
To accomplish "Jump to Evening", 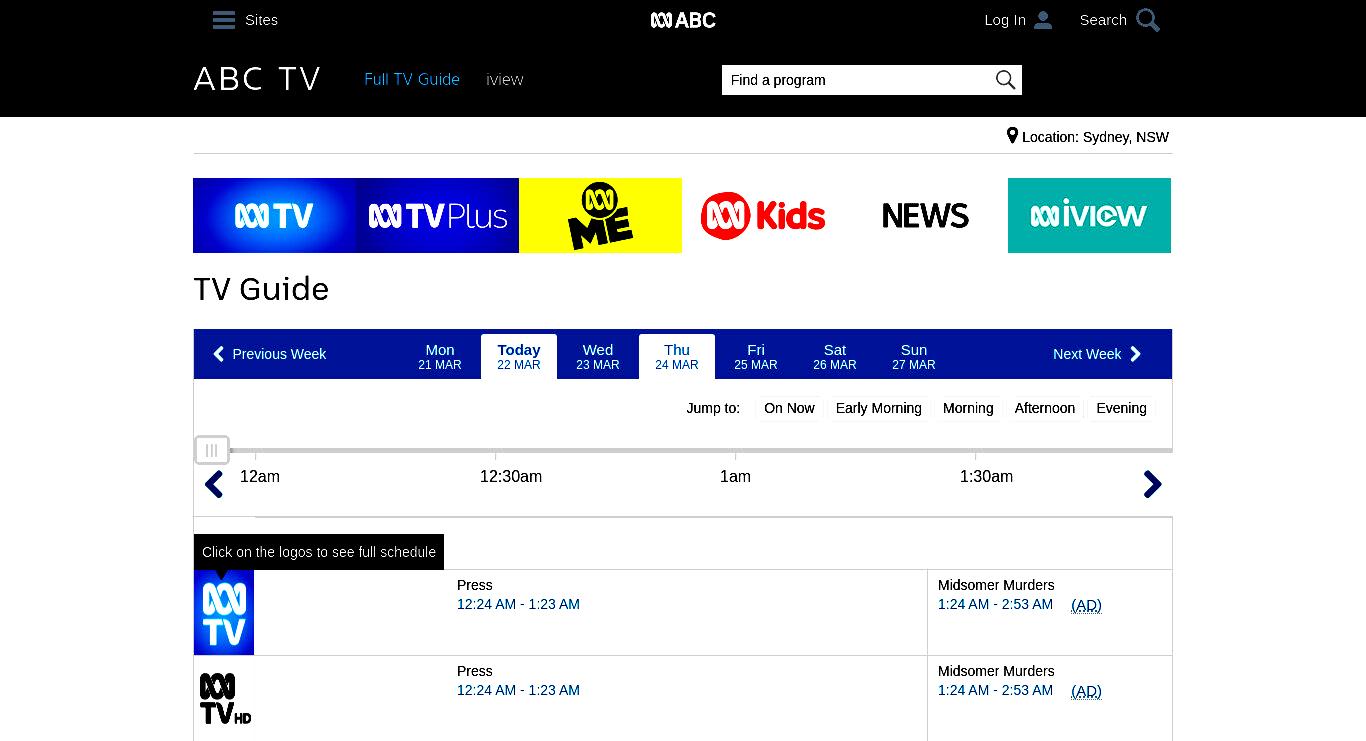I will click(x=1121, y=408).
